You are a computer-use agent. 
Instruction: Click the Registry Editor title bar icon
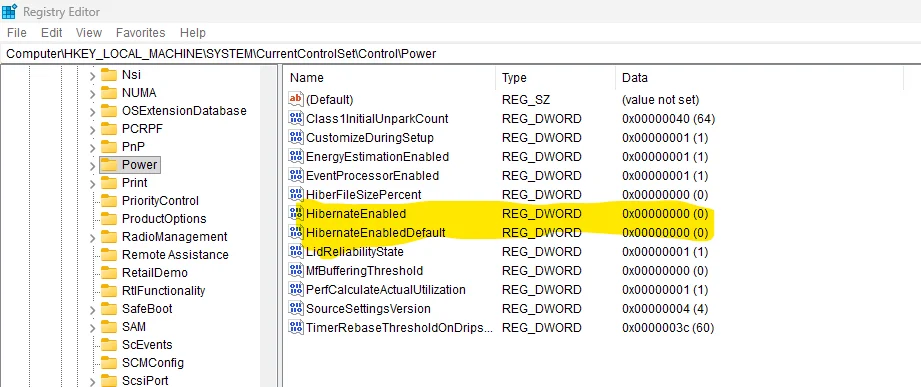(10, 11)
